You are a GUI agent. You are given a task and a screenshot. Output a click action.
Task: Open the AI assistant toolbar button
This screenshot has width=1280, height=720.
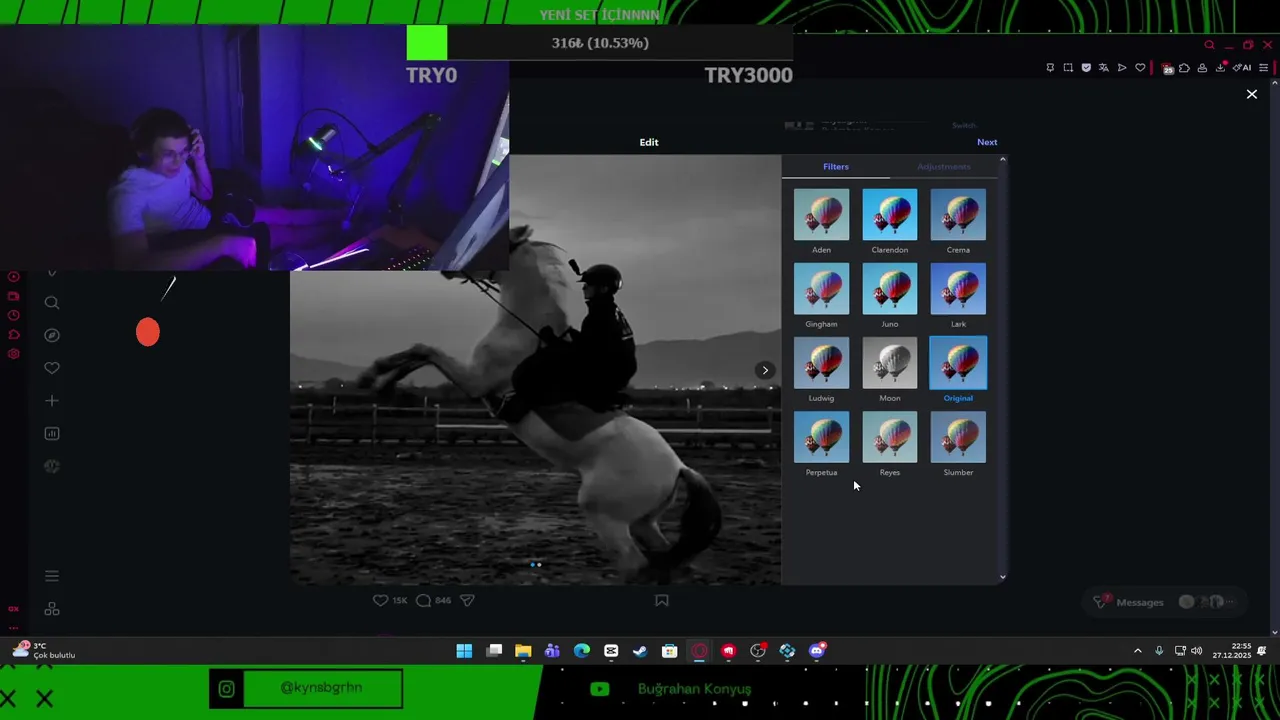point(1243,68)
